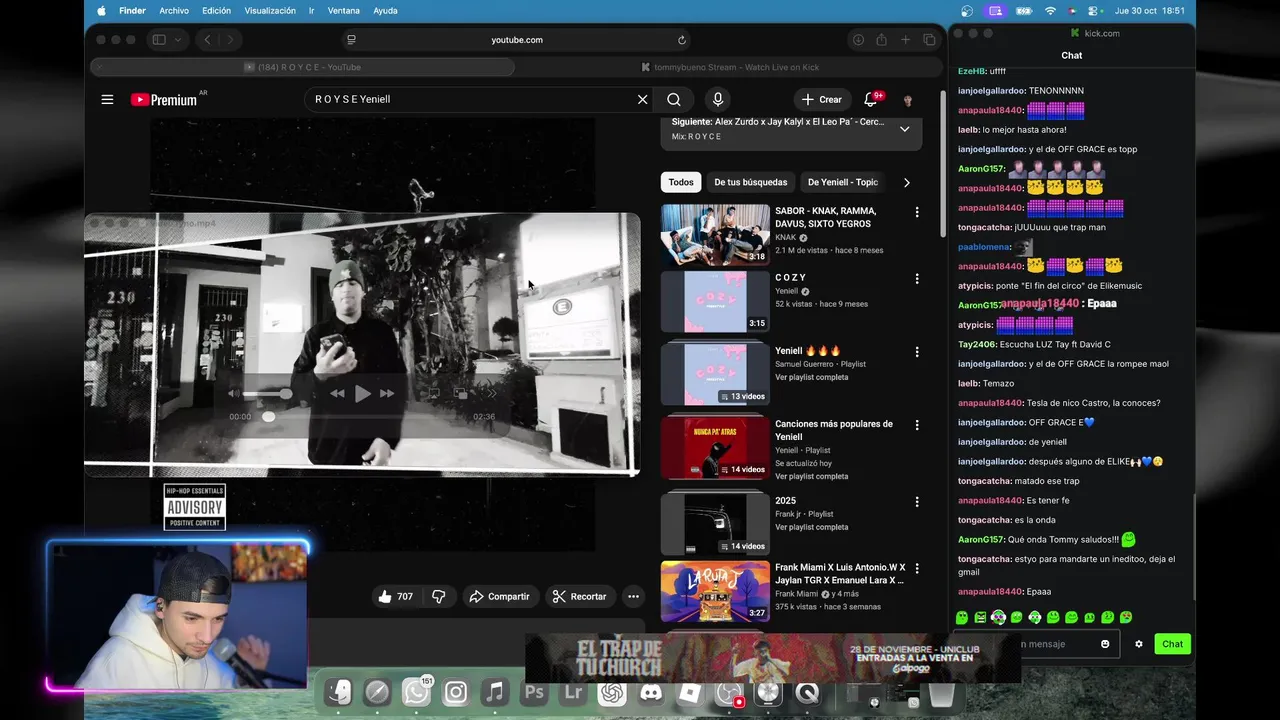Open Ver playlist completa for 2025
This screenshot has width=1280, height=720.
(811, 527)
